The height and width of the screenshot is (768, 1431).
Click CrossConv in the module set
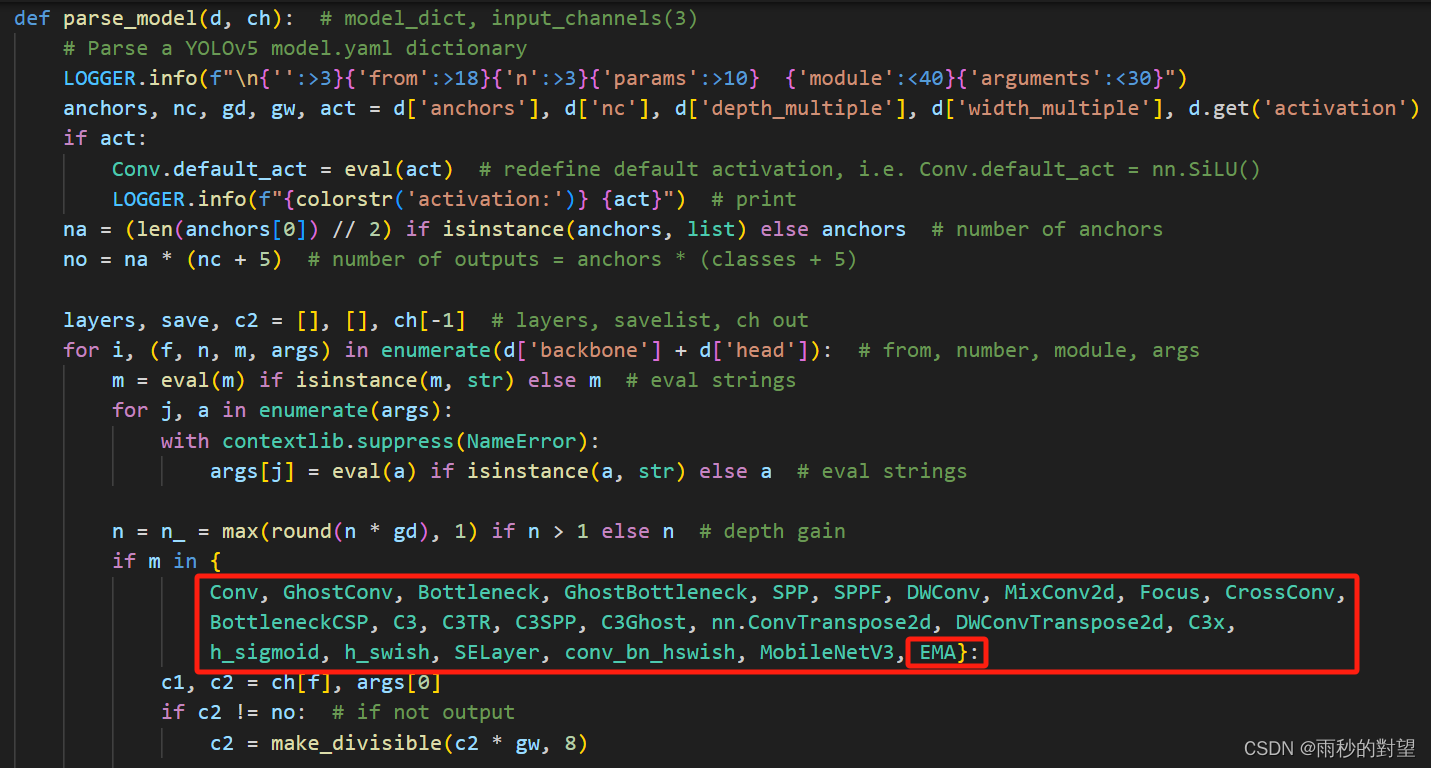tap(1280, 592)
